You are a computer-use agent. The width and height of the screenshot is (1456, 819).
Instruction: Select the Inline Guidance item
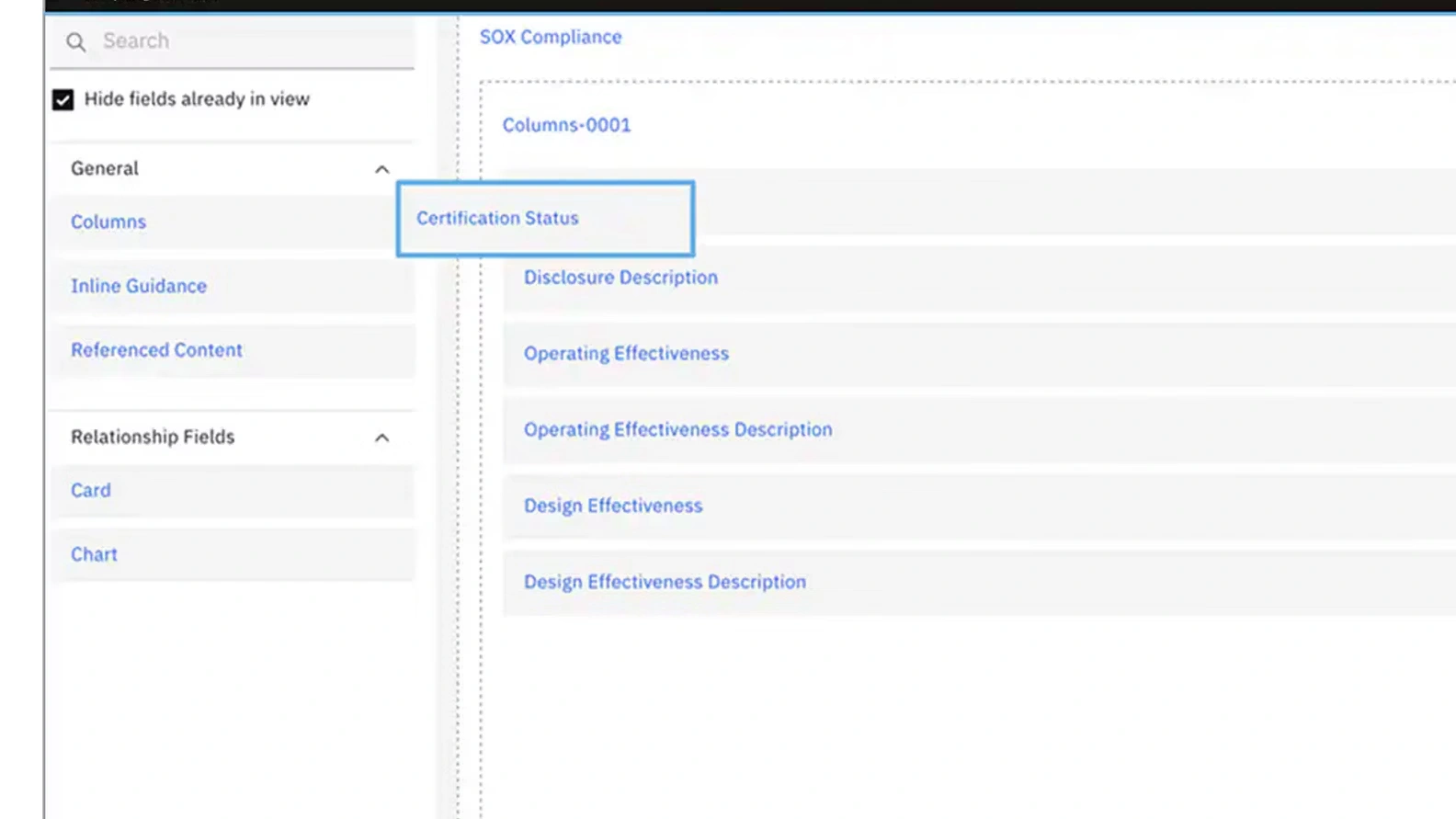139,286
